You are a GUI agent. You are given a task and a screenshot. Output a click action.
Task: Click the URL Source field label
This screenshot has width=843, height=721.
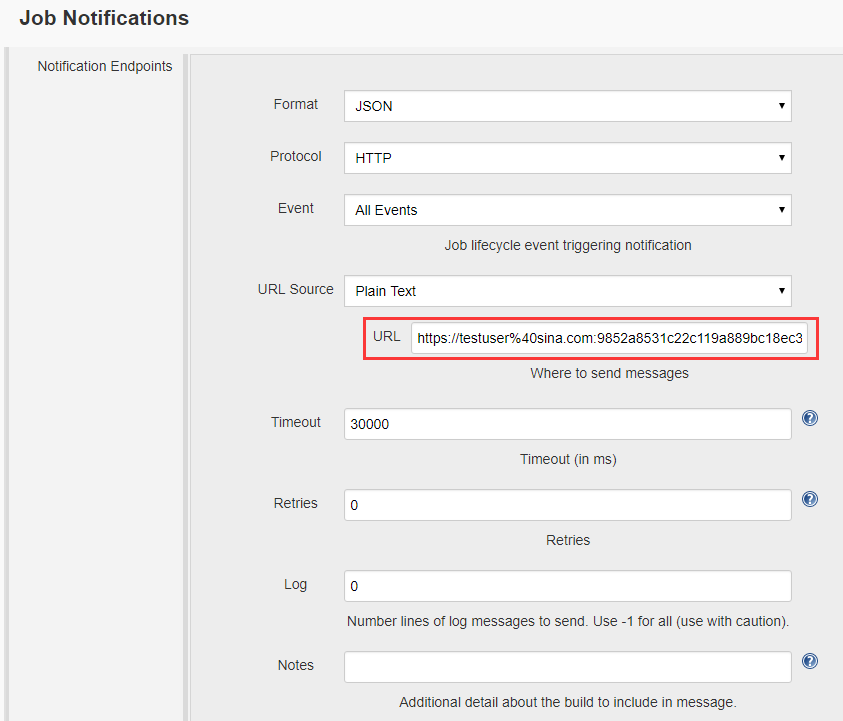(295, 289)
